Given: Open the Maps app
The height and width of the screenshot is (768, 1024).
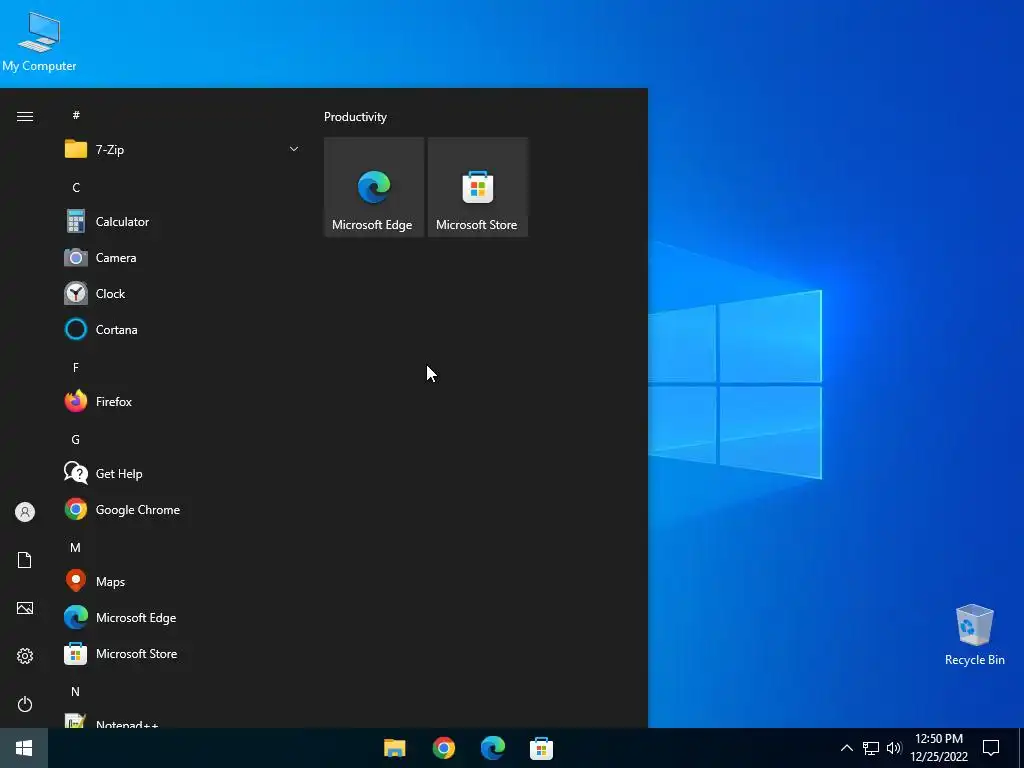Looking at the screenshot, I should pyautogui.click(x=182, y=581).
